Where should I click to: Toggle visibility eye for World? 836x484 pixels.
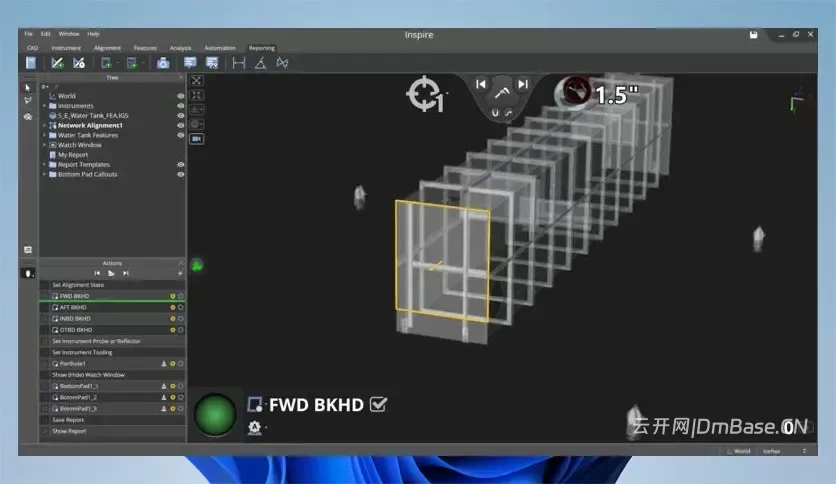[x=181, y=96]
